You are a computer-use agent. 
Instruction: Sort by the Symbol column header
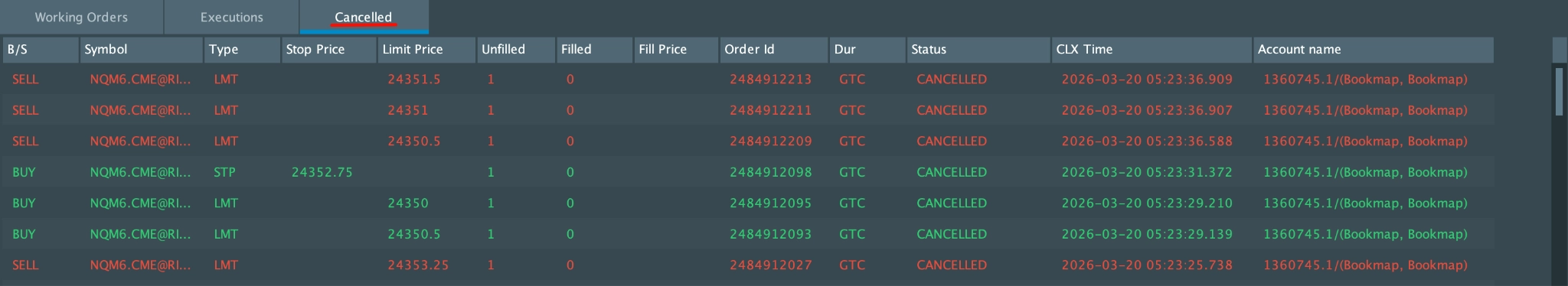(141, 50)
